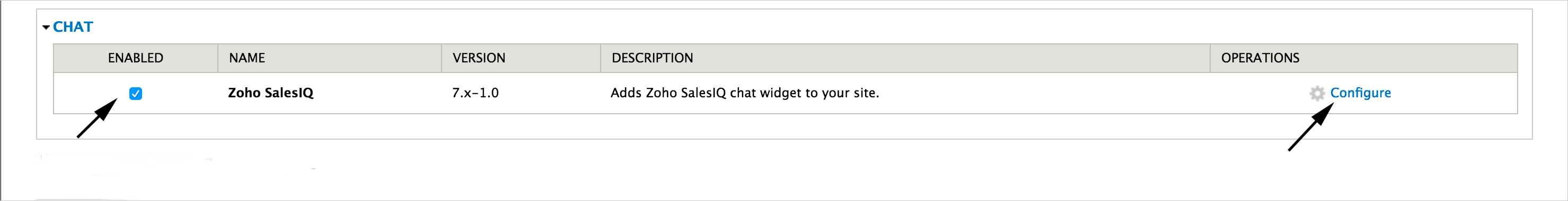Image resolution: width=1568 pixels, height=201 pixels.
Task: Click the 7.x-1.0 version text
Action: pyautogui.click(x=475, y=93)
